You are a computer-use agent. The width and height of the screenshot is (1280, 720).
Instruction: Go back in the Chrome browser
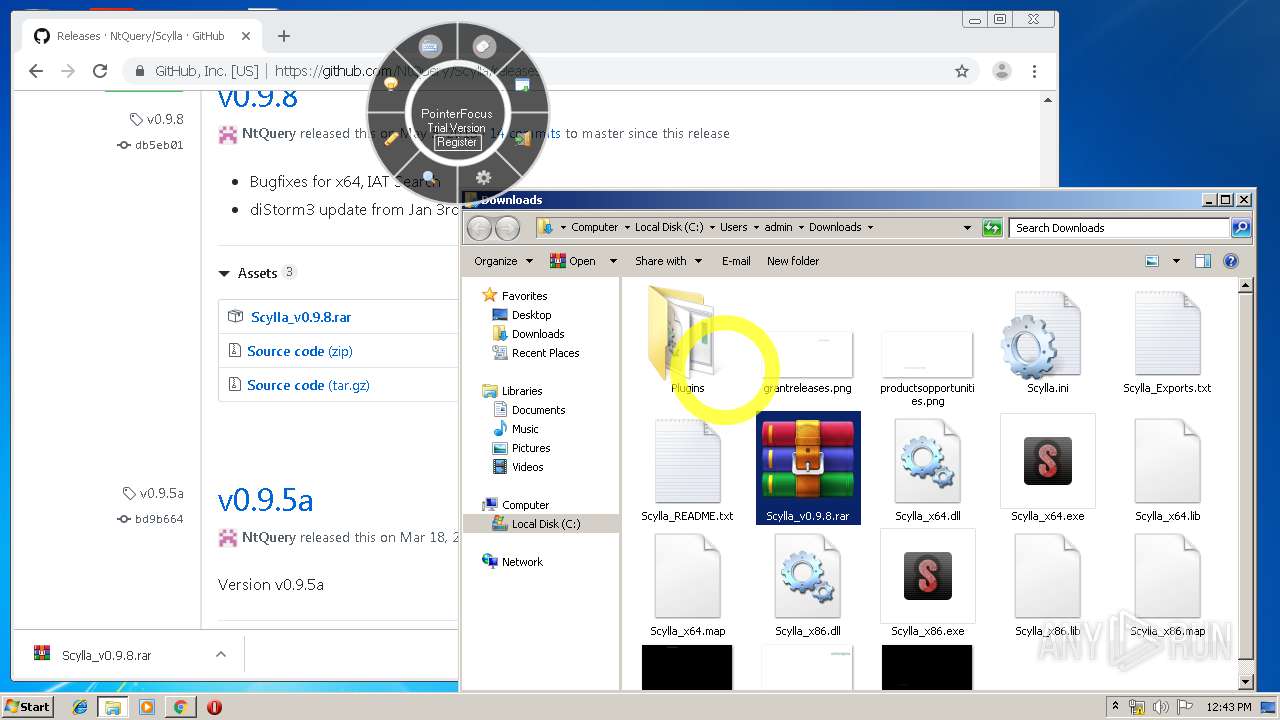pyautogui.click(x=36, y=71)
